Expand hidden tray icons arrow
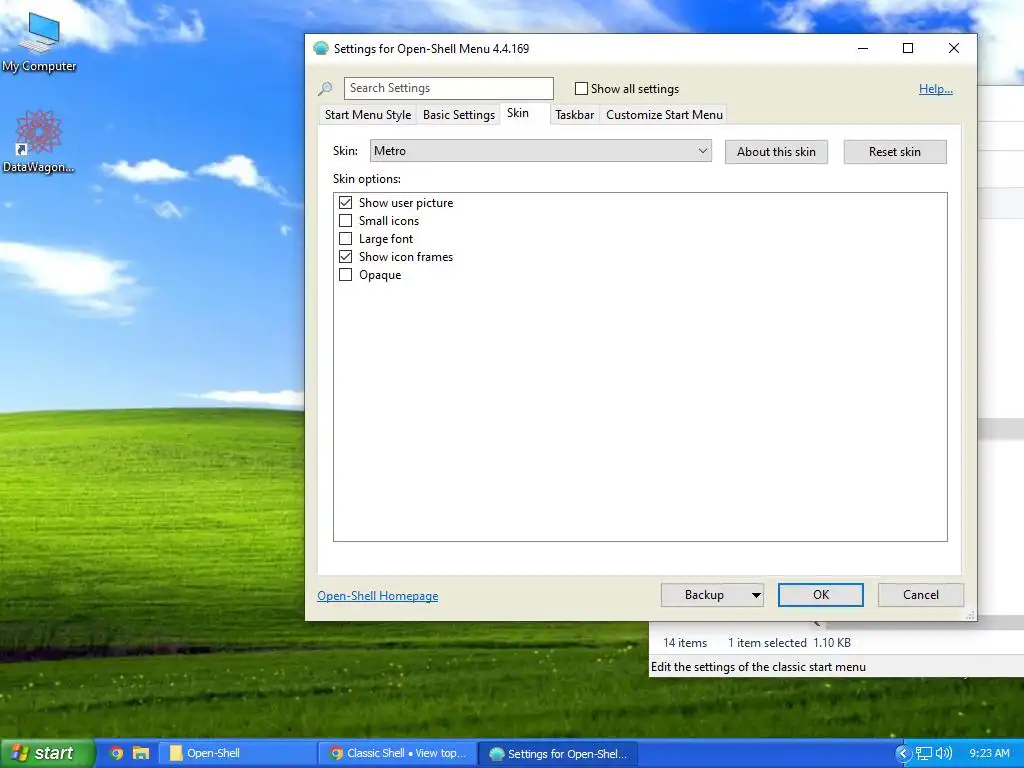 coord(903,753)
